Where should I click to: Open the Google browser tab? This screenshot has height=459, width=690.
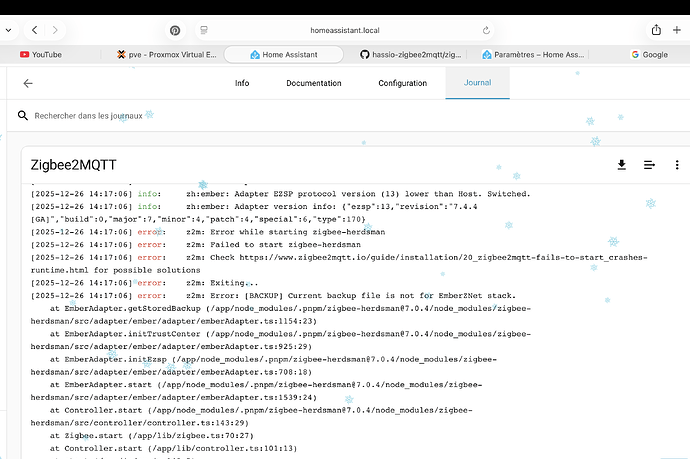point(648,54)
